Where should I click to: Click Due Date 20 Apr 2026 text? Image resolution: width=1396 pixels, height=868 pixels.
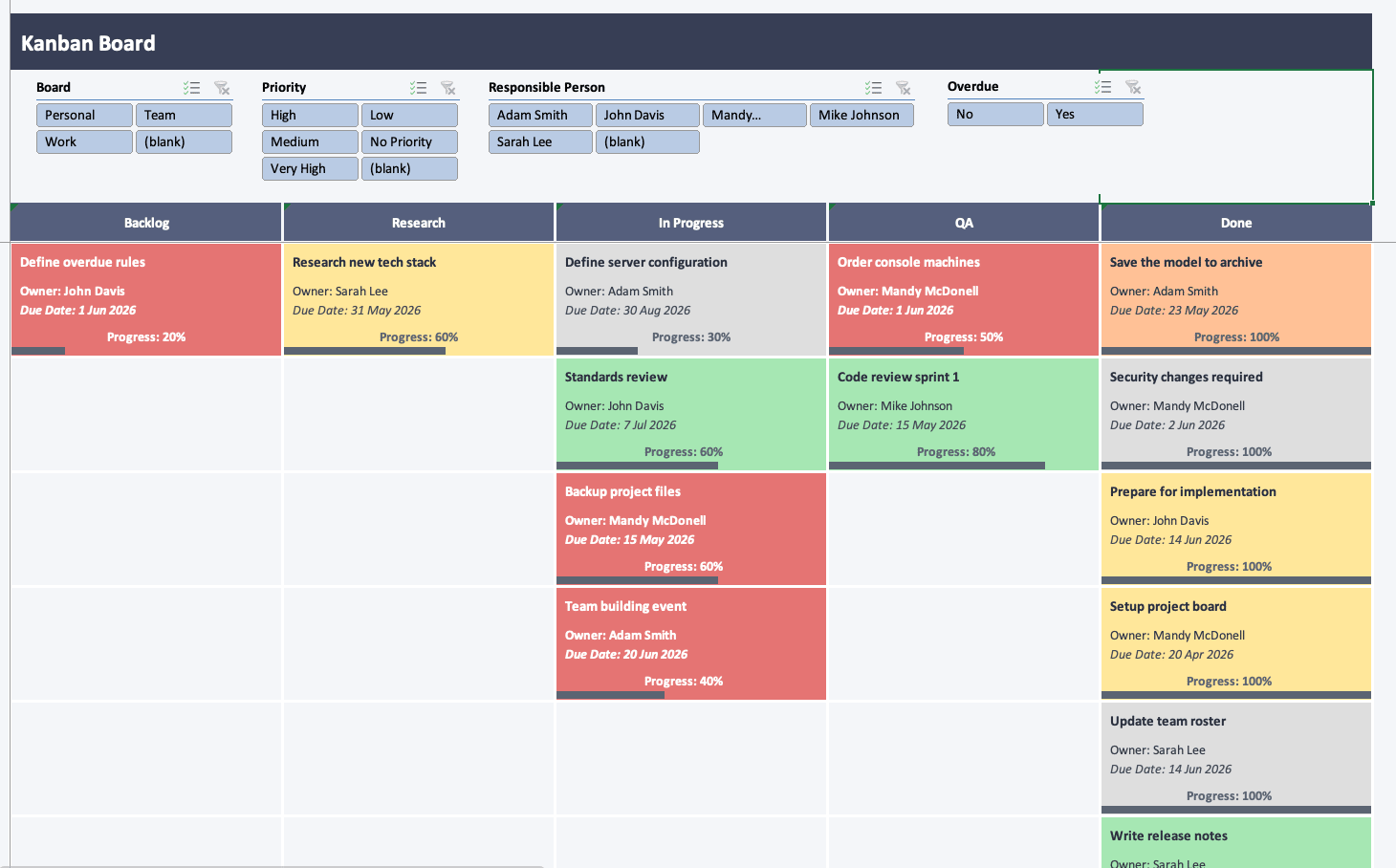(1172, 655)
